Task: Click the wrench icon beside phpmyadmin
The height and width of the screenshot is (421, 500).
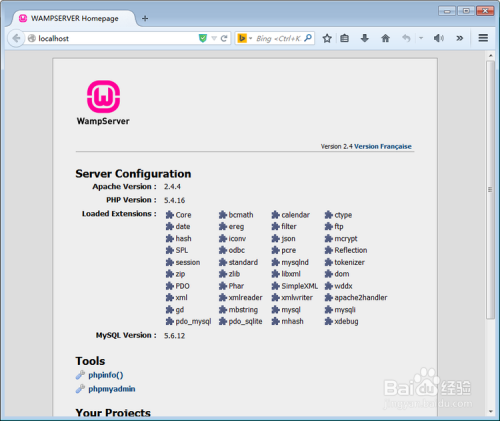Action: [80, 389]
